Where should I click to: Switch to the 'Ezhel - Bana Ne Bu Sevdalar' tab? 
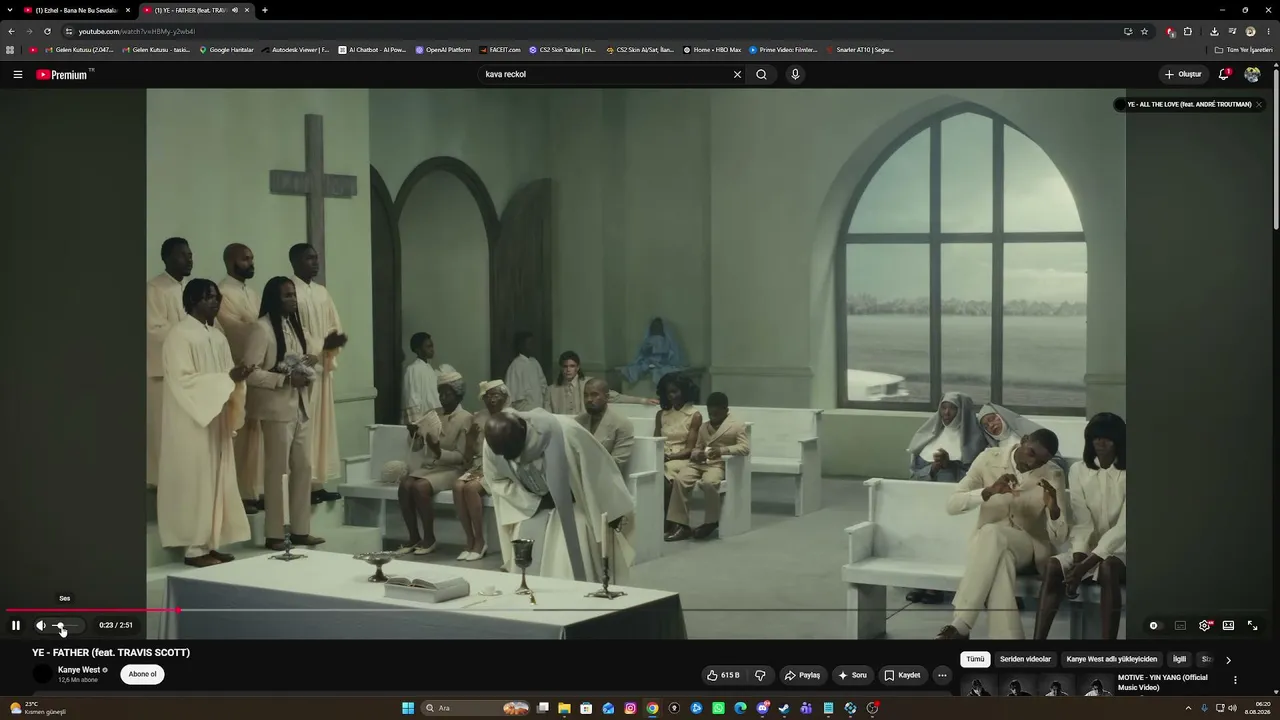76,10
